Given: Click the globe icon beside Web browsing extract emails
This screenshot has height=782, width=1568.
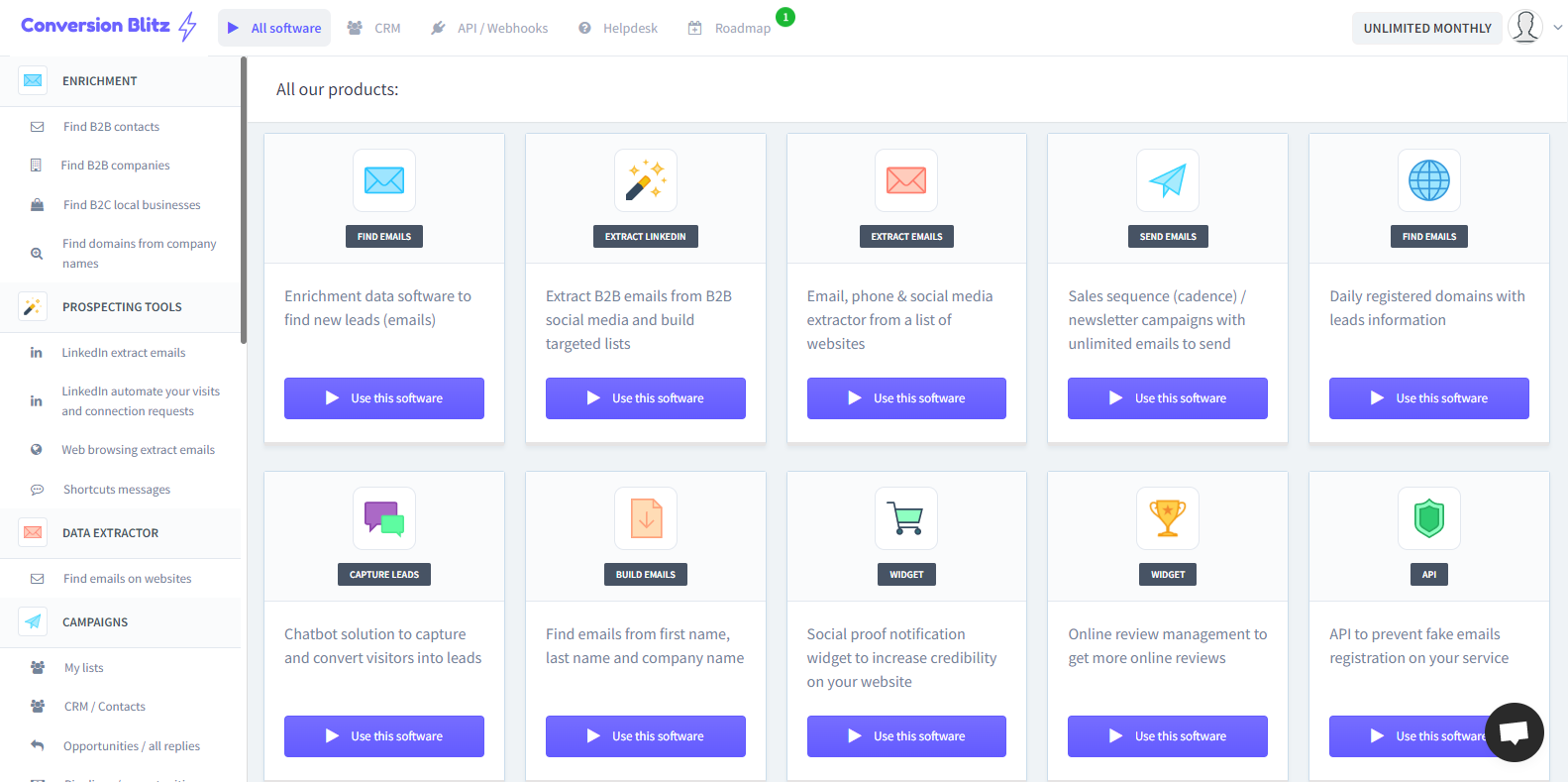Looking at the screenshot, I should 37,450.
